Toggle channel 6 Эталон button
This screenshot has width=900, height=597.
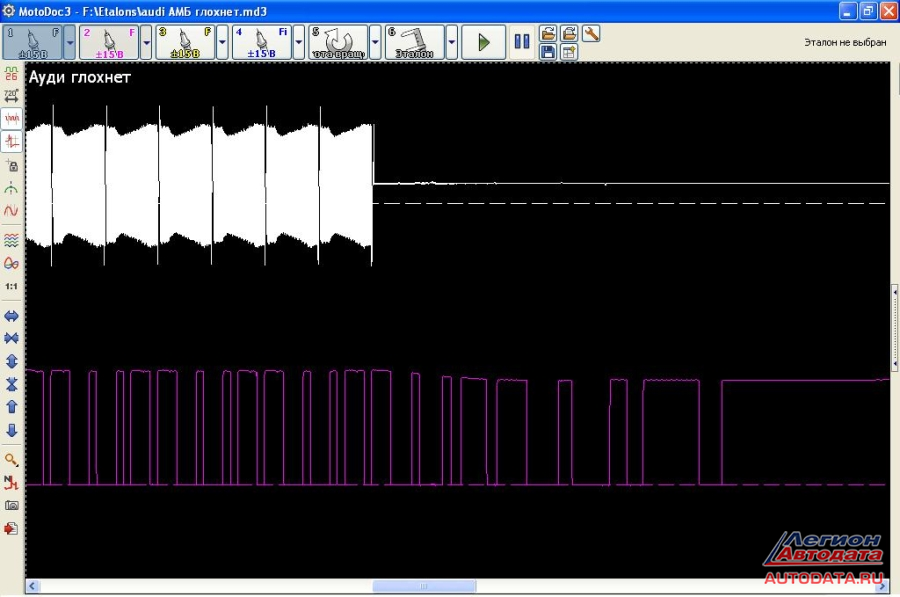tap(414, 42)
